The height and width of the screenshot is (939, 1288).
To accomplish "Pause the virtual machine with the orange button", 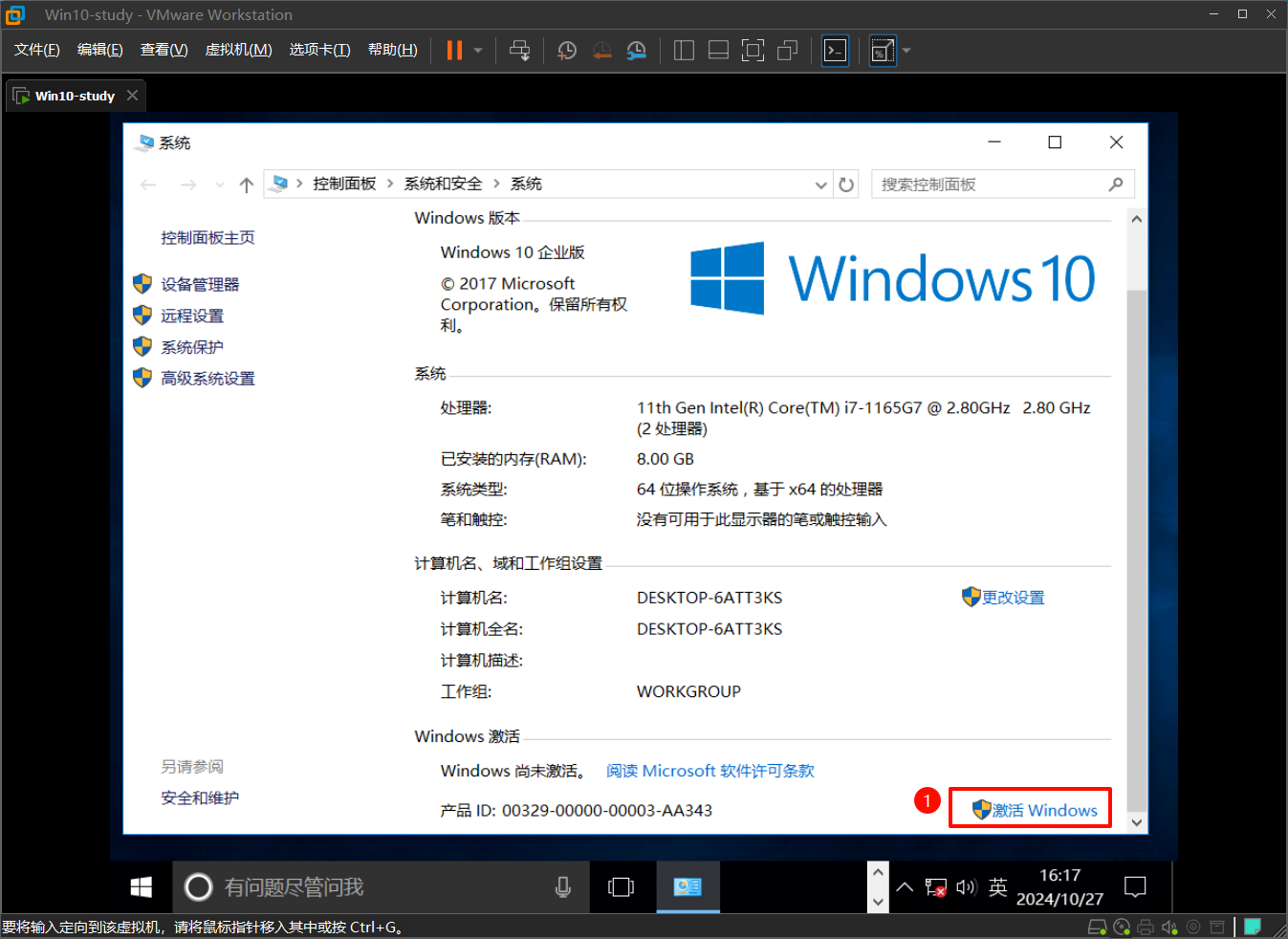I will click(x=454, y=51).
